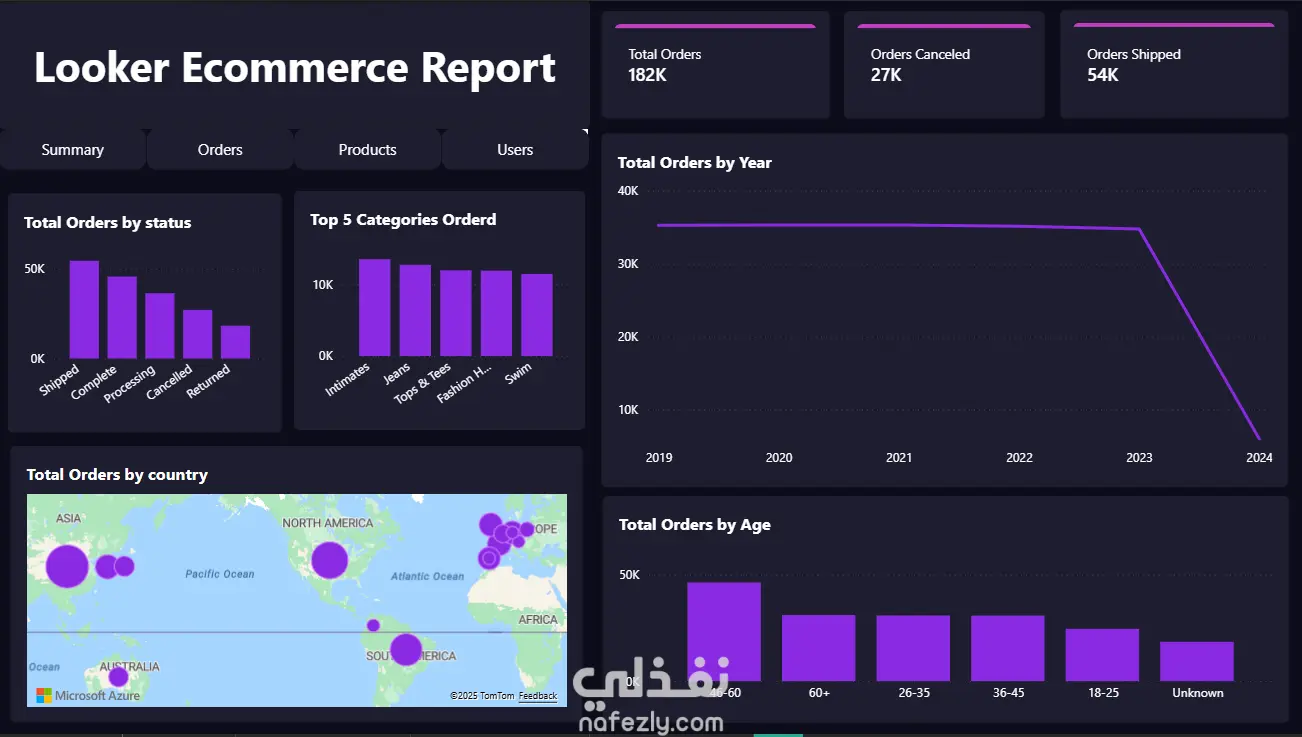Choose the Tops & Tees category bar
The image size is (1302, 737).
click(x=456, y=313)
